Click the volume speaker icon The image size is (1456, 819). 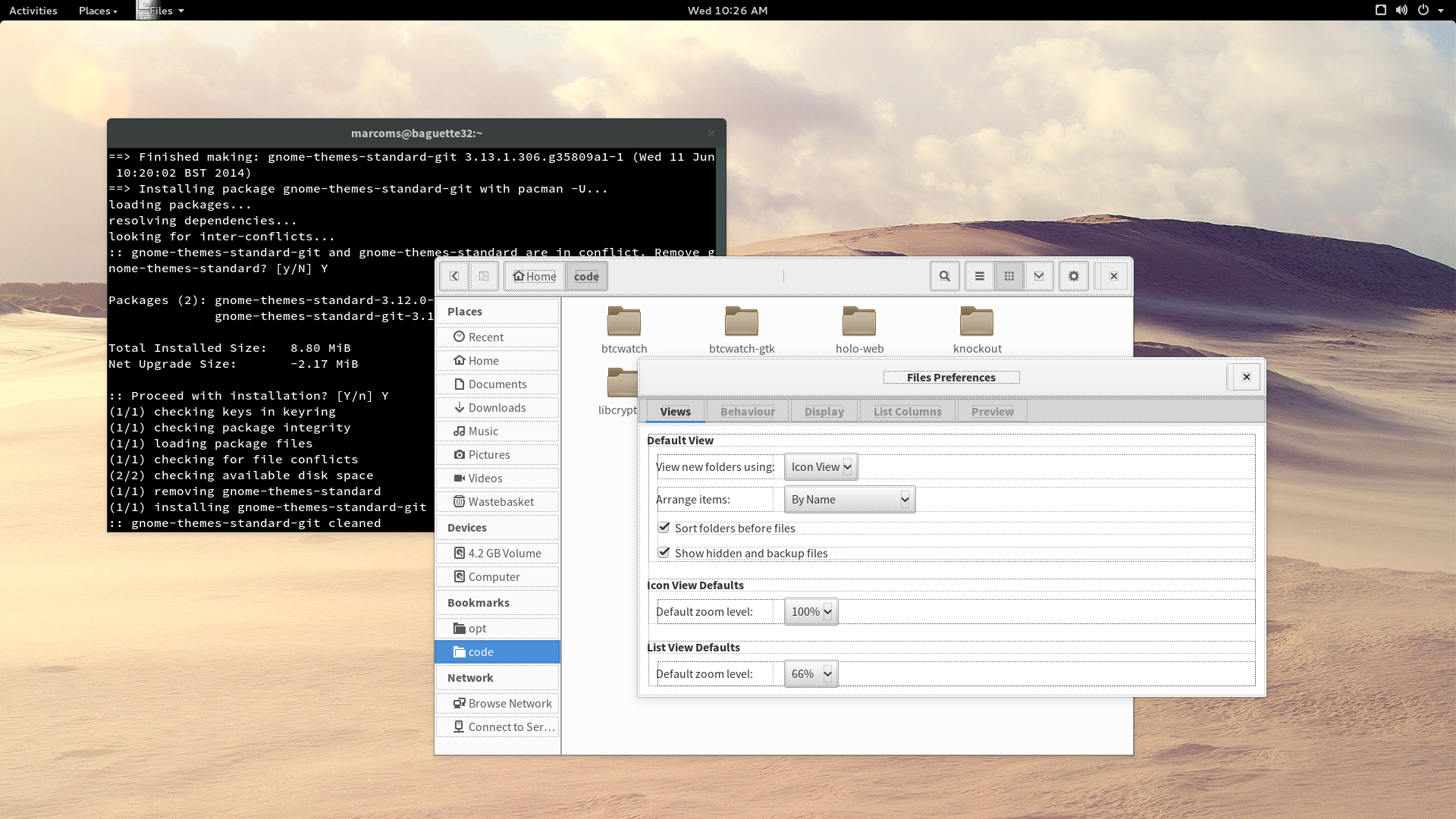point(1401,11)
